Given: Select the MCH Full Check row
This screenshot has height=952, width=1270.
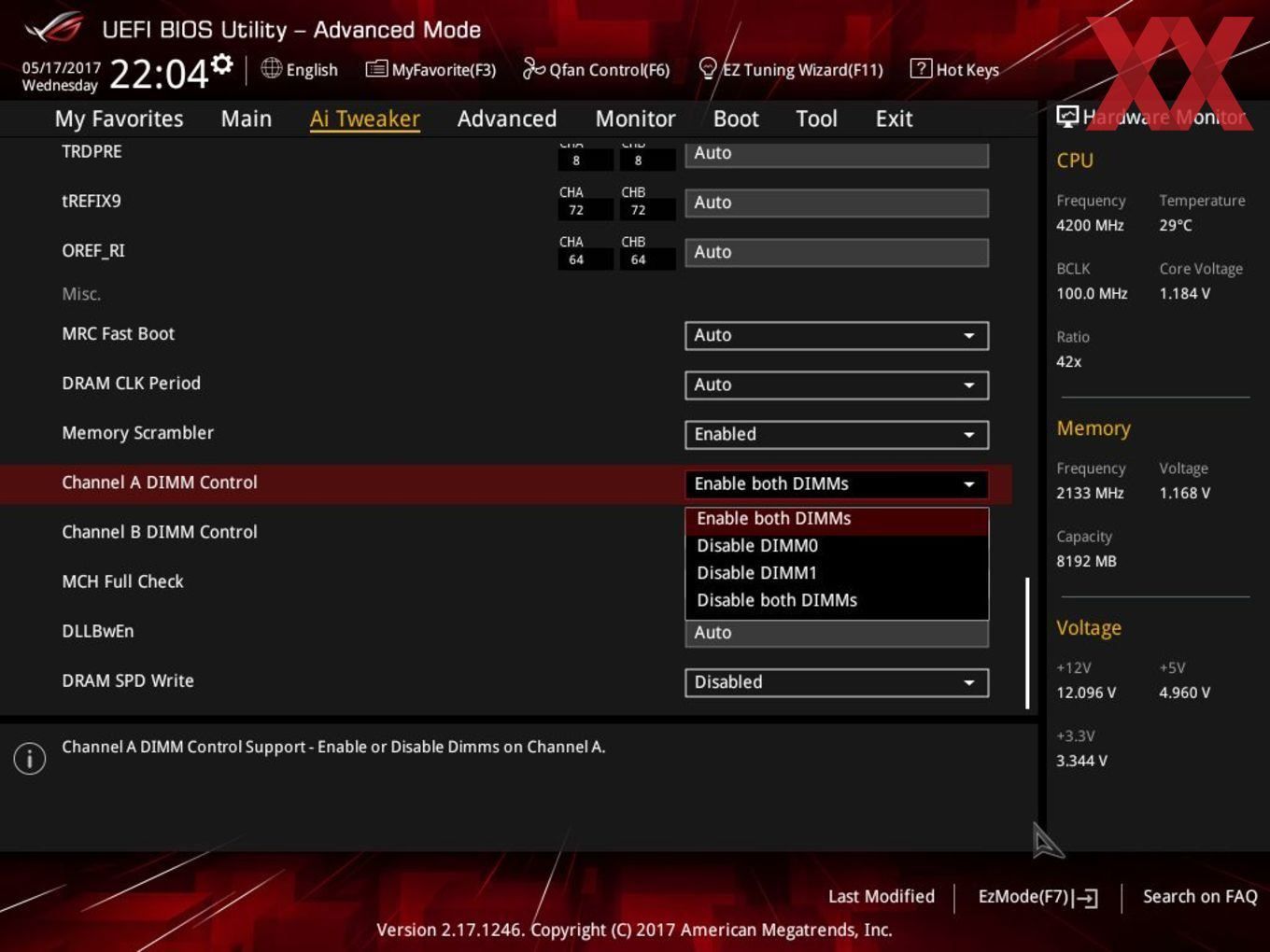Looking at the screenshot, I should pyautogui.click(x=505, y=581).
